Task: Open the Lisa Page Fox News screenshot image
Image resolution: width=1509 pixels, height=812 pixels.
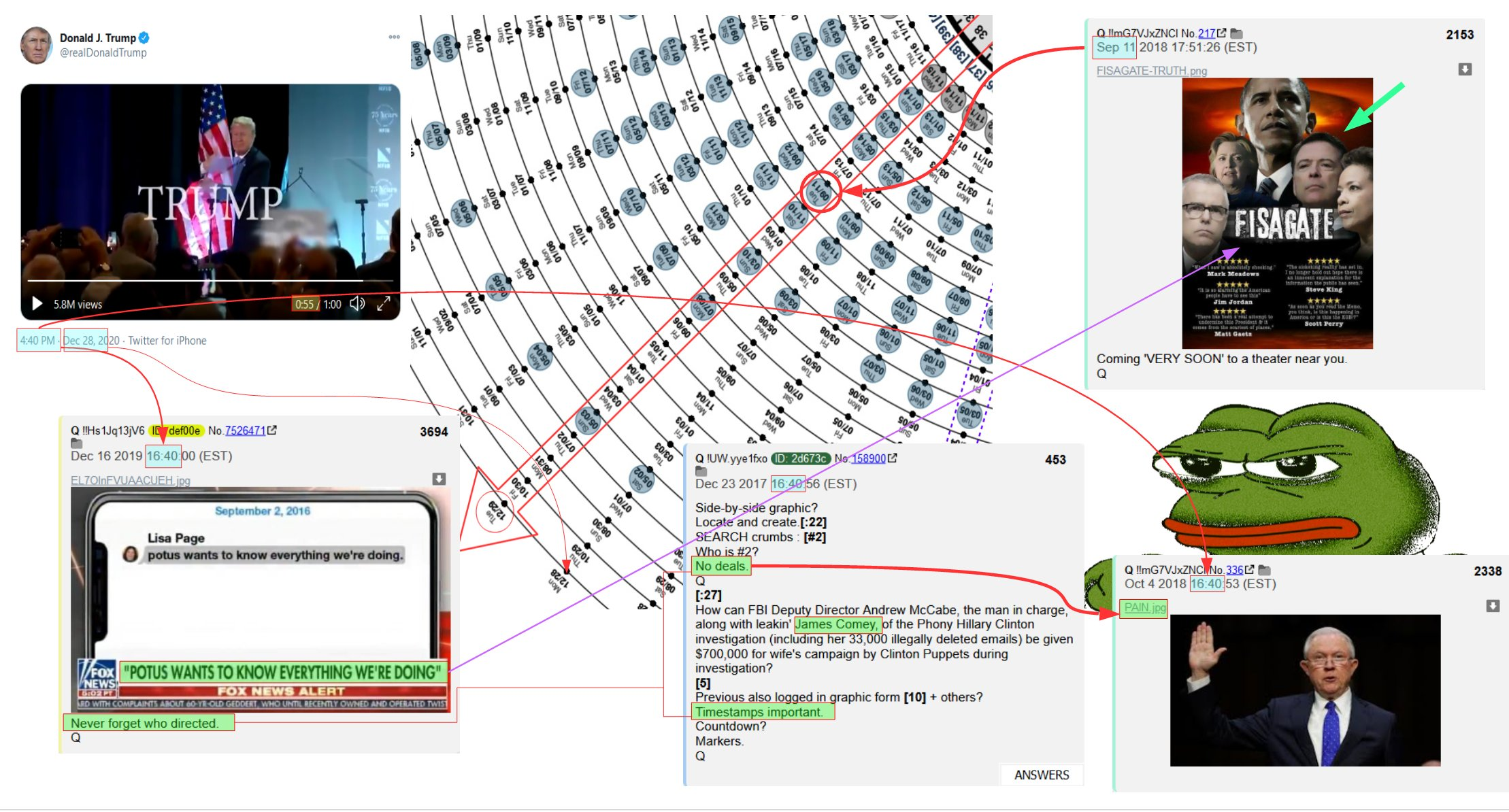Action: [261, 600]
